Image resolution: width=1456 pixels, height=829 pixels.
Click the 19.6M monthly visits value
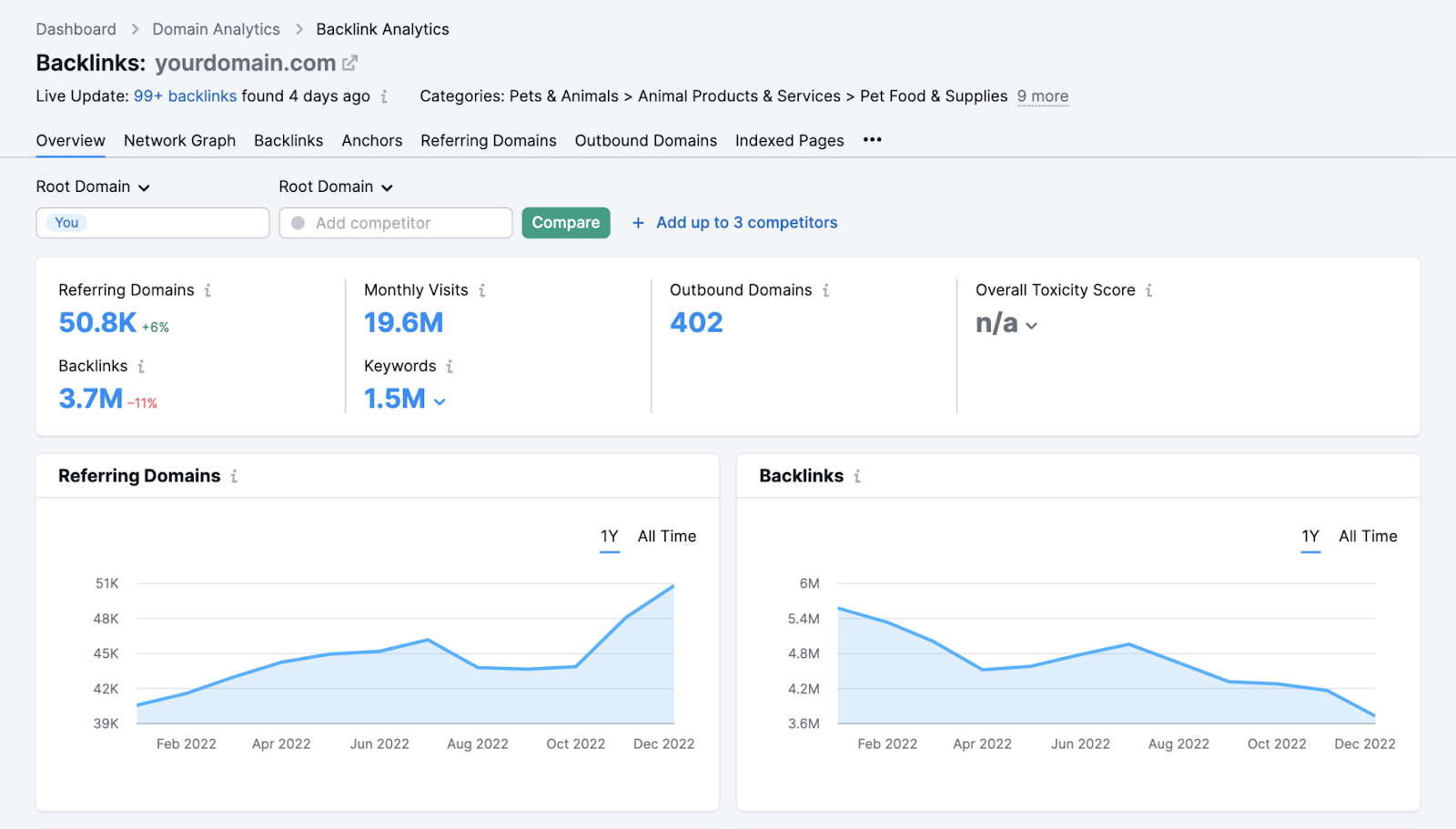click(x=404, y=323)
